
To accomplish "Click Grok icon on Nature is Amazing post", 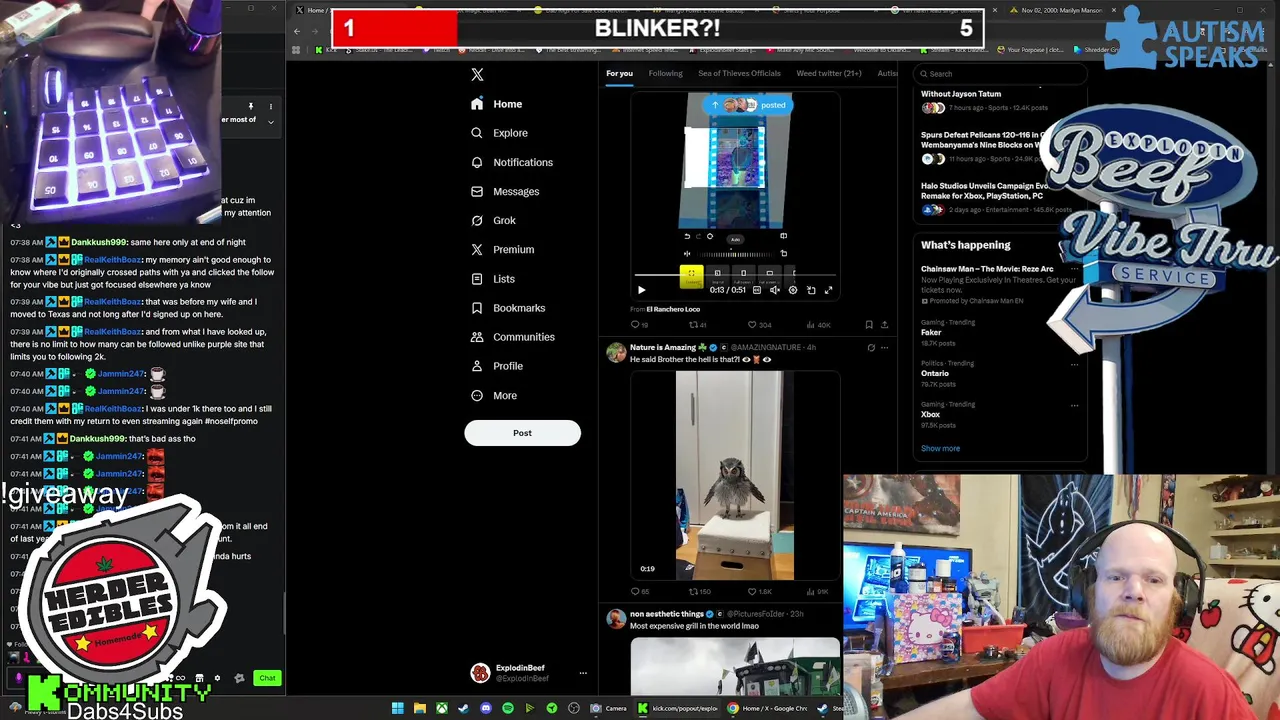I will (x=871, y=348).
